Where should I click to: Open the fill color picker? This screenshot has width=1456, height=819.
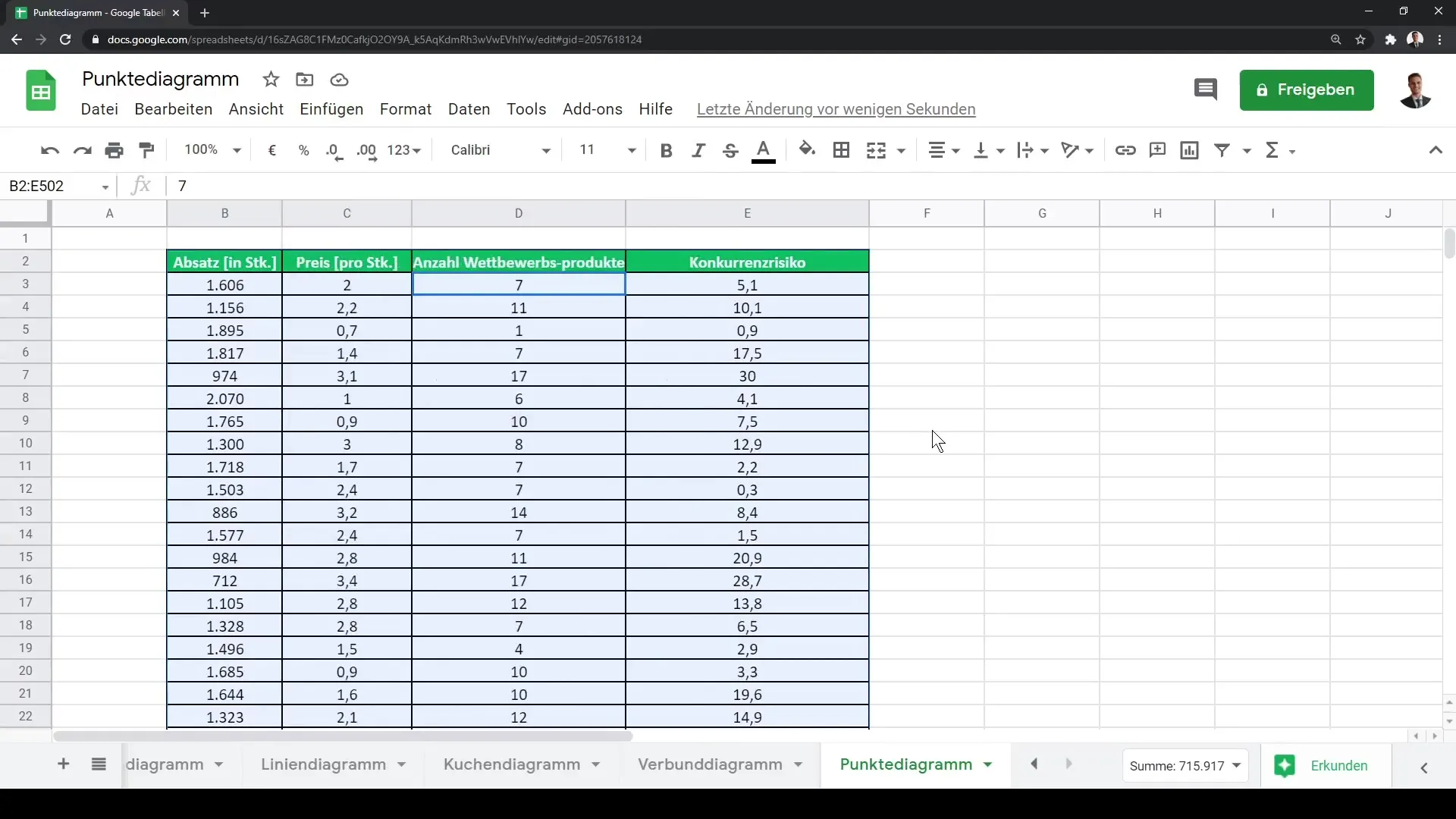point(808,150)
